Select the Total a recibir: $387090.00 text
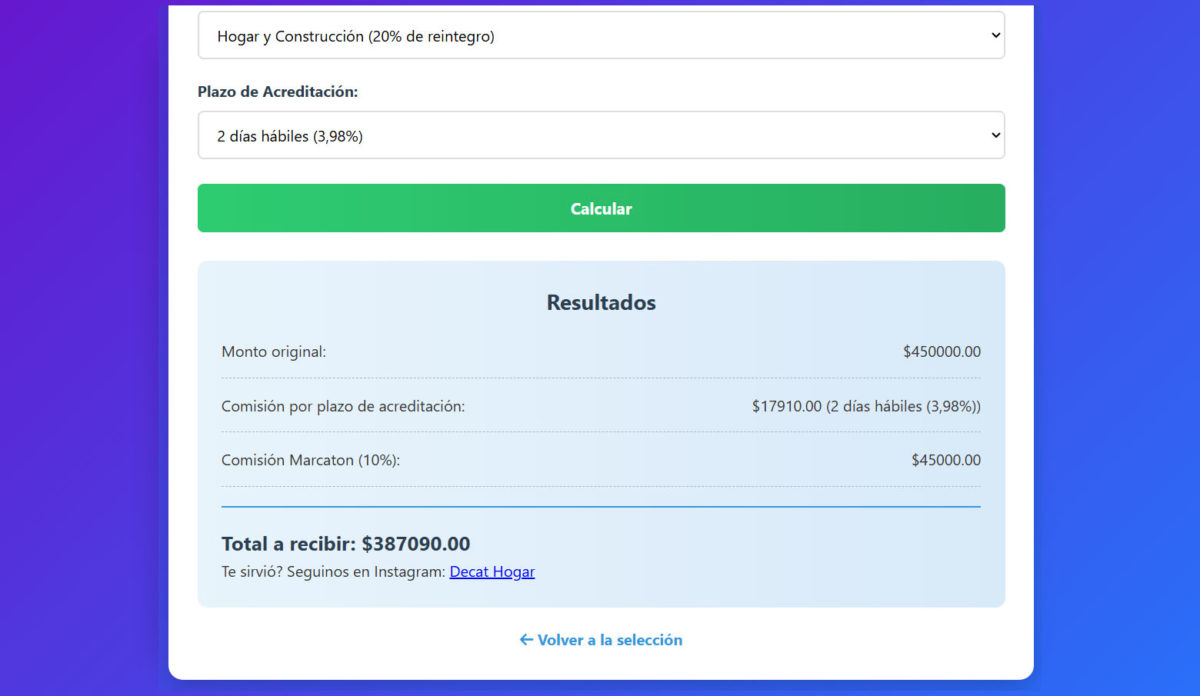Screen dimensions: 1200x696 click(x=346, y=544)
